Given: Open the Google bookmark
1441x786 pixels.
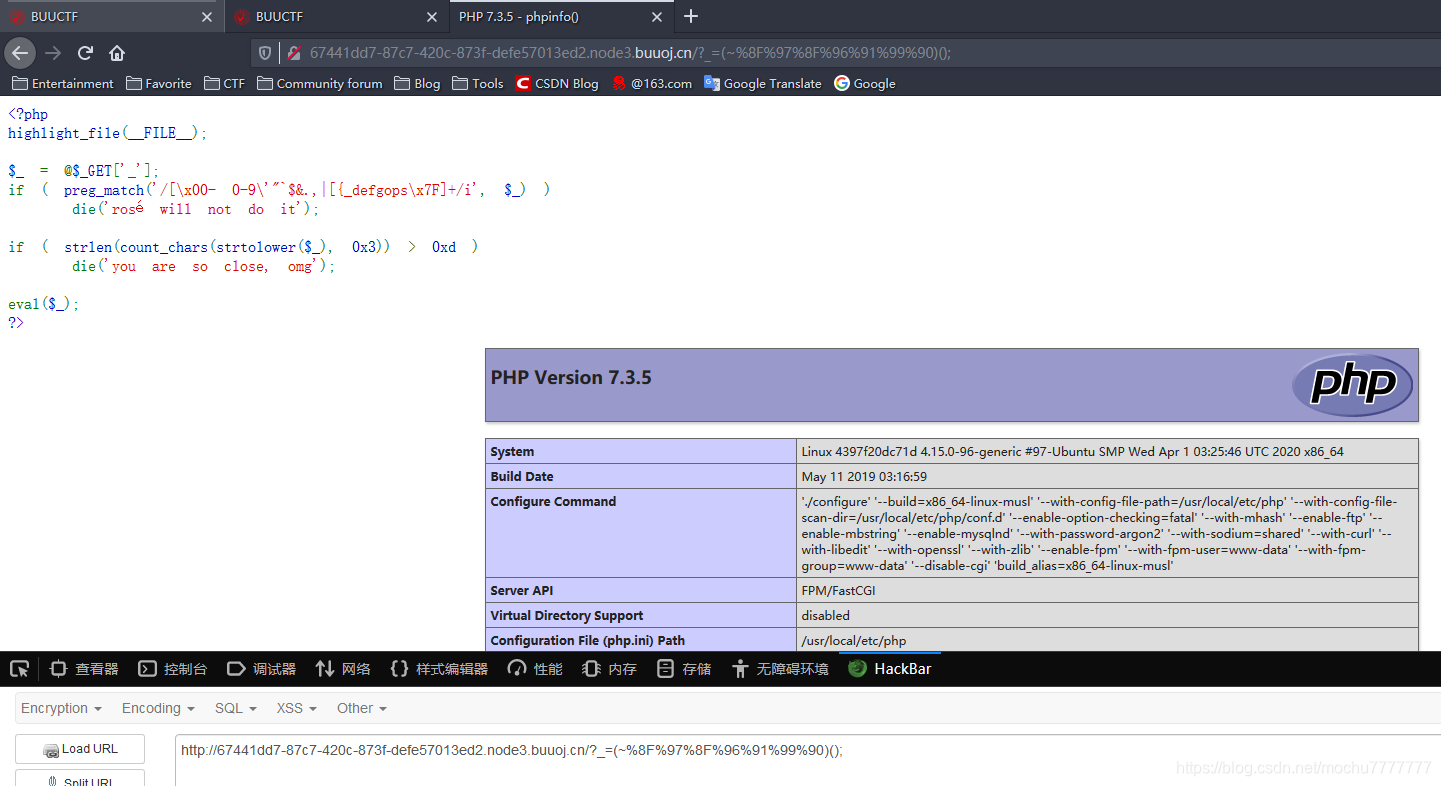Looking at the screenshot, I should pyautogui.click(x=865, y=83).
